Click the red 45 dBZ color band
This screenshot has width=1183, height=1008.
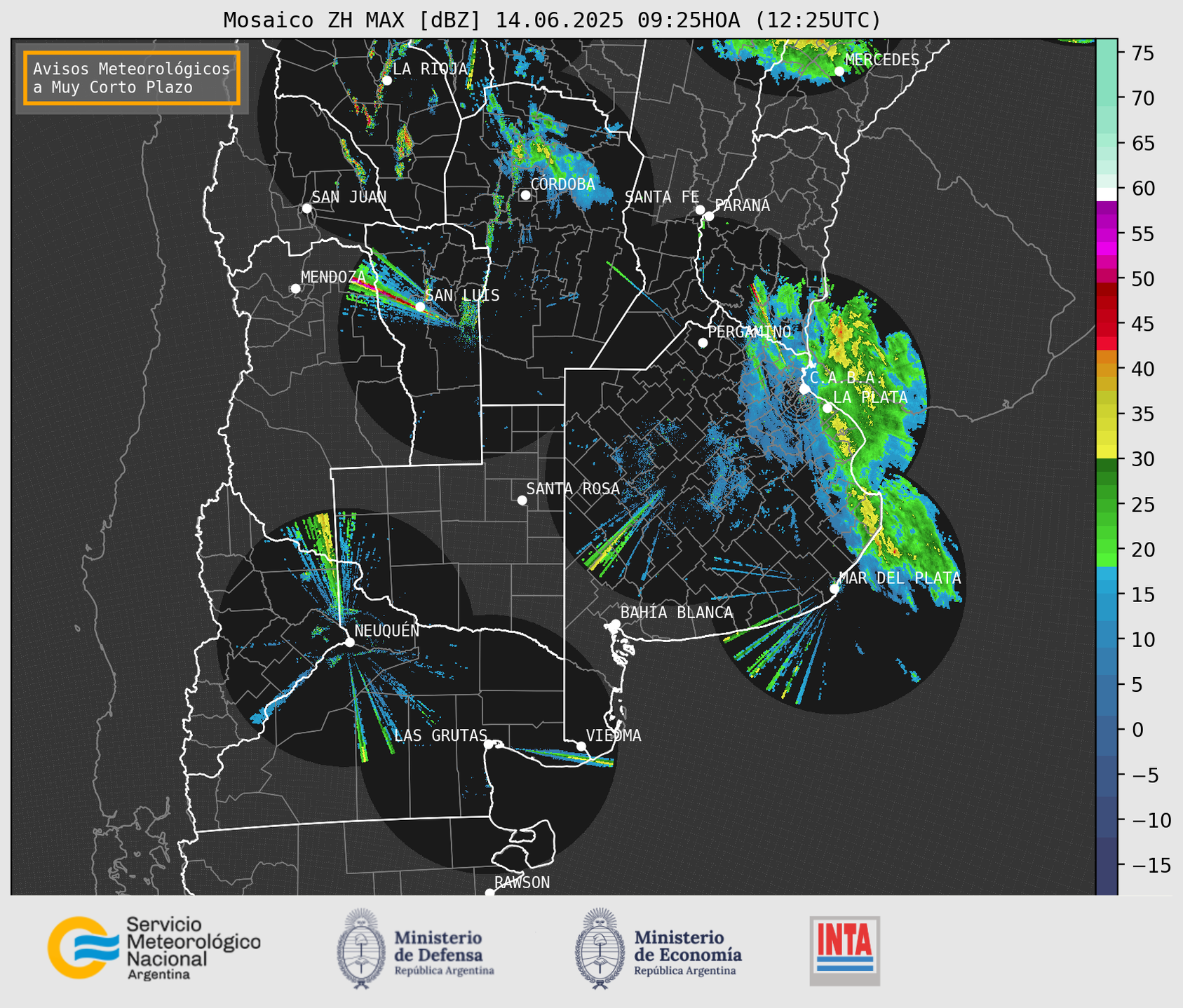[x=1107, y=324]
